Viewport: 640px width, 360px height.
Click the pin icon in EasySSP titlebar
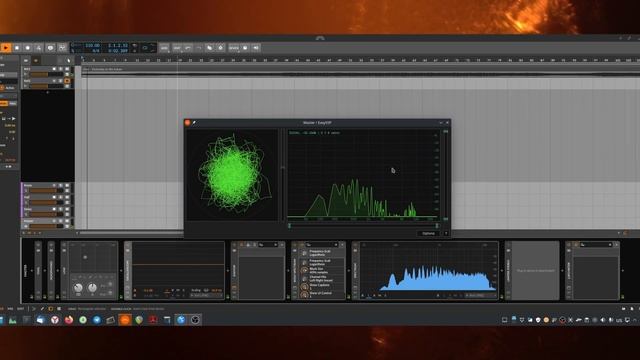tap(194, 122)
